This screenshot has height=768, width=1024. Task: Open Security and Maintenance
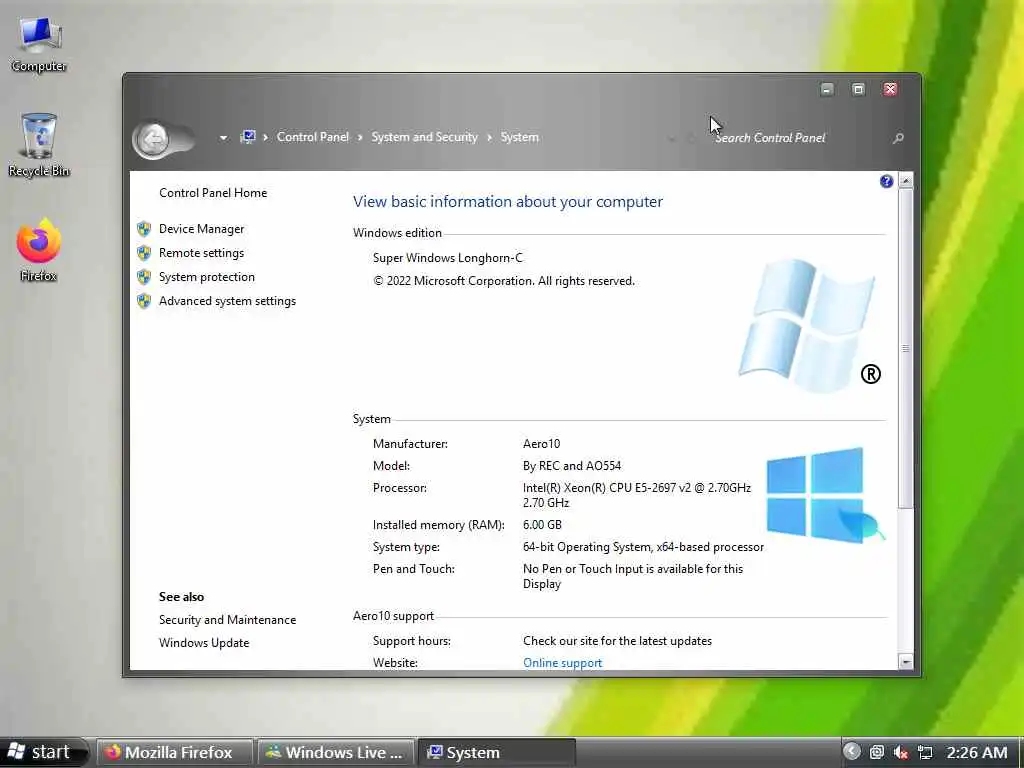coord(227,620)
